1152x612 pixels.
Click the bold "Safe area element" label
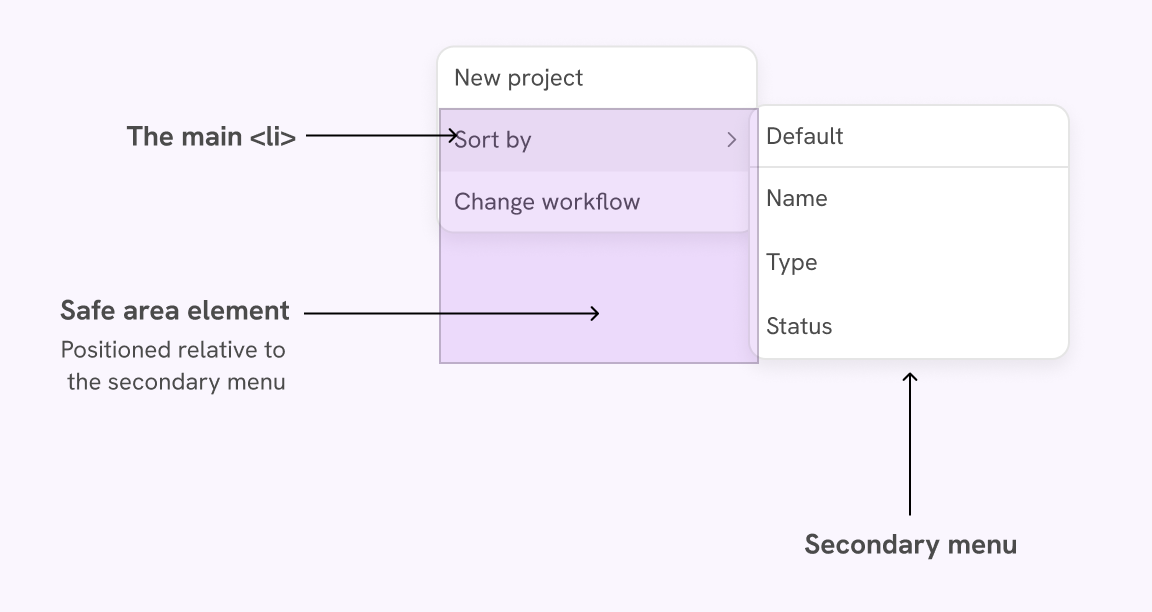[x=175, y=311]
